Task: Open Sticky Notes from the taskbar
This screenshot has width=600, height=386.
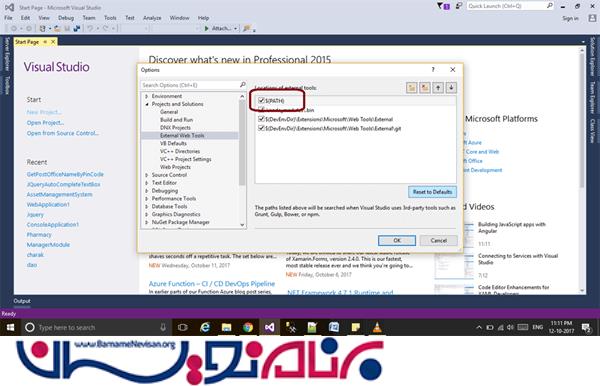Action: [355, 327]
